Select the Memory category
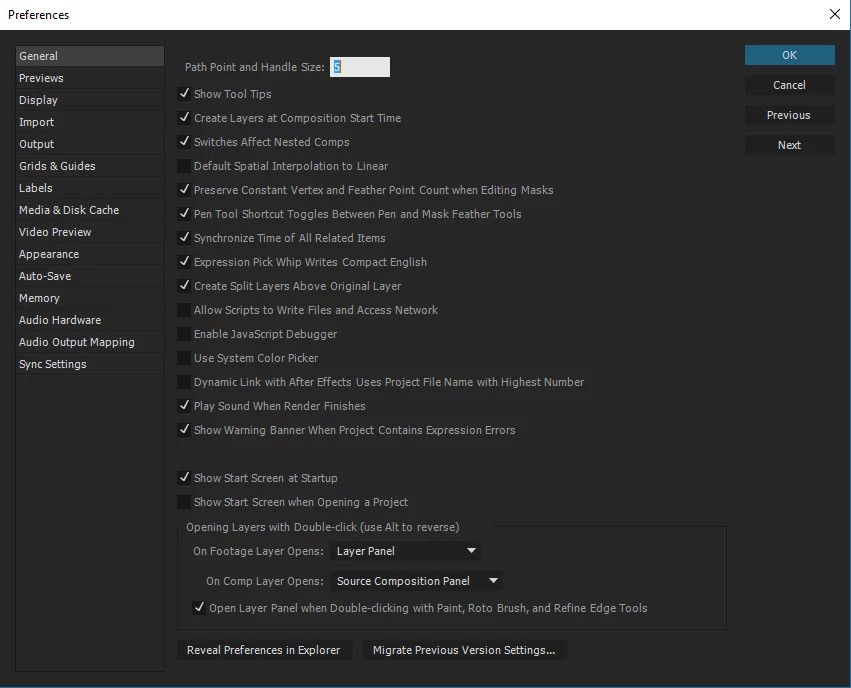 click(x=90, y=298)
